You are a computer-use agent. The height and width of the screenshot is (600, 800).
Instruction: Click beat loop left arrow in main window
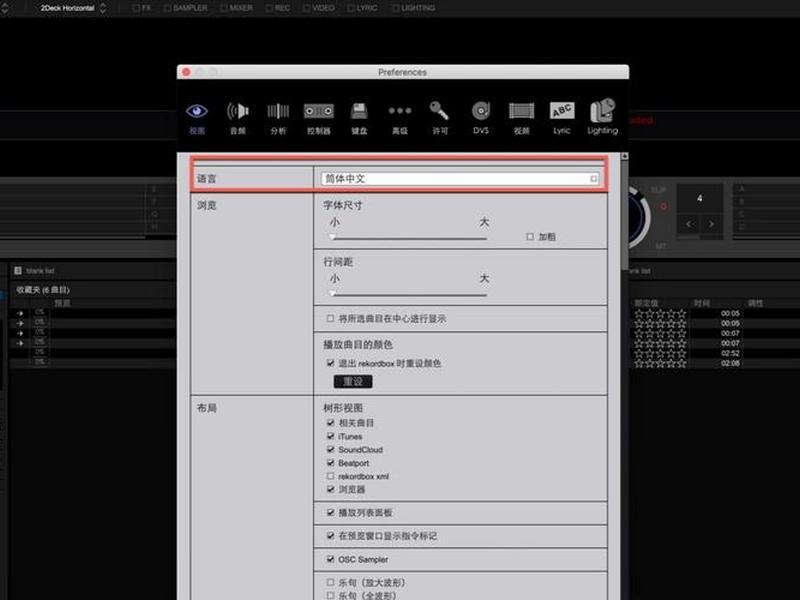pyautogui.click(x=689, y=223)
